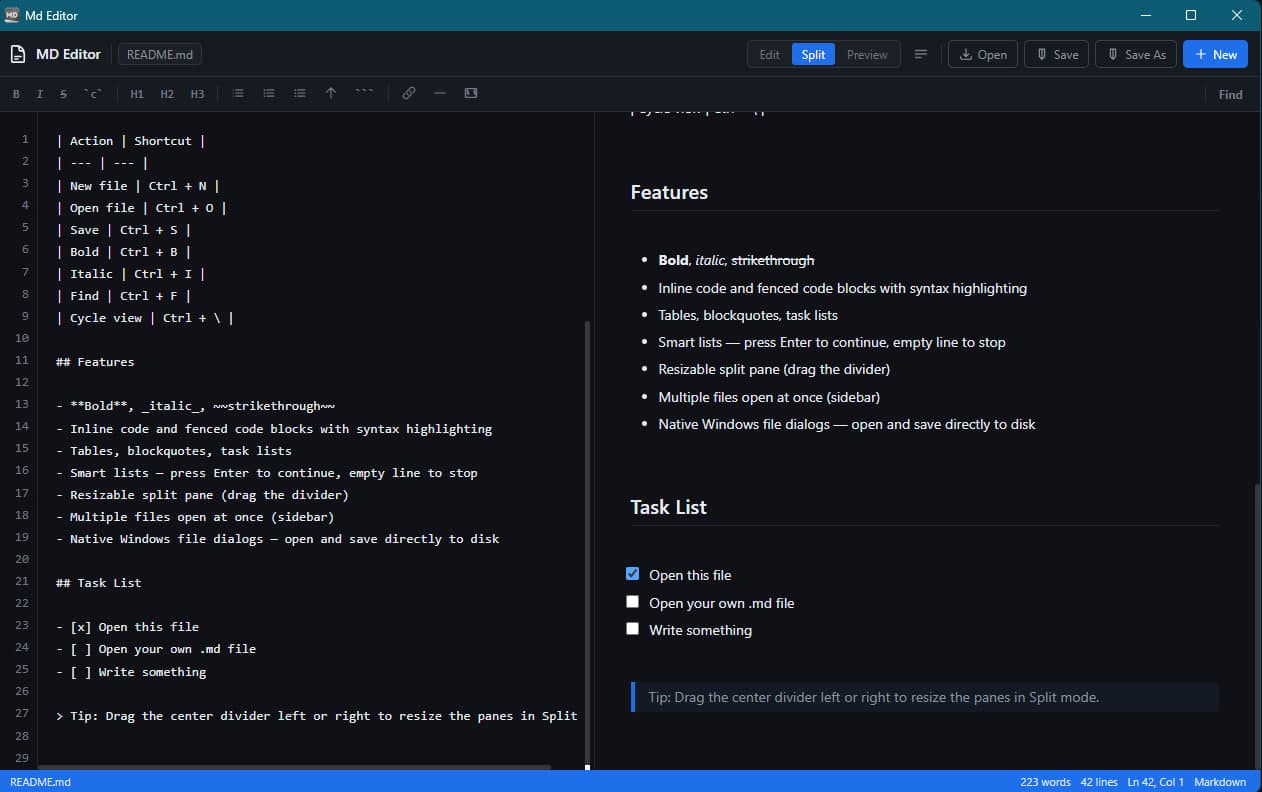Toggle bold formatting in the toolbar
Viewport: 1262px width, 792px height.
click(16, 94)
